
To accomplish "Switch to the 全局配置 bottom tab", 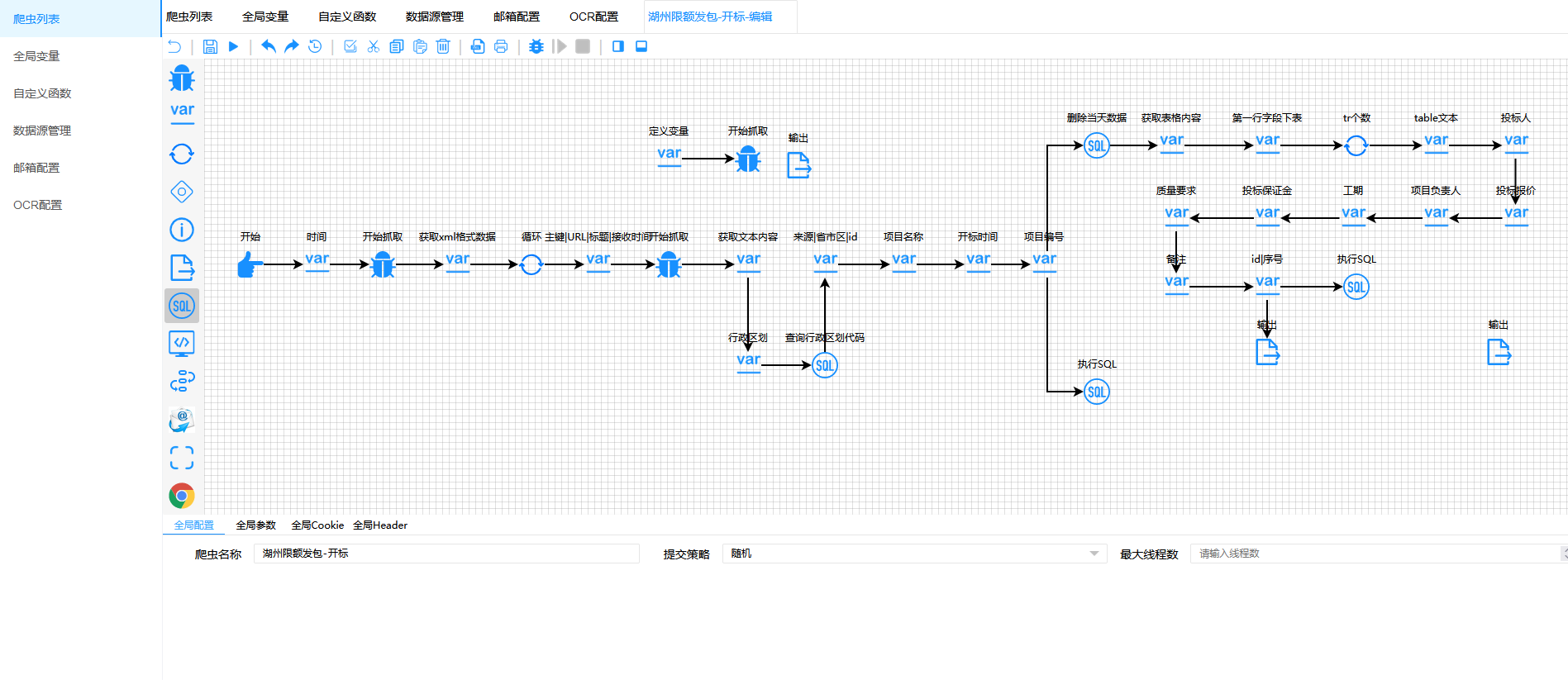I will click(194, 525).
